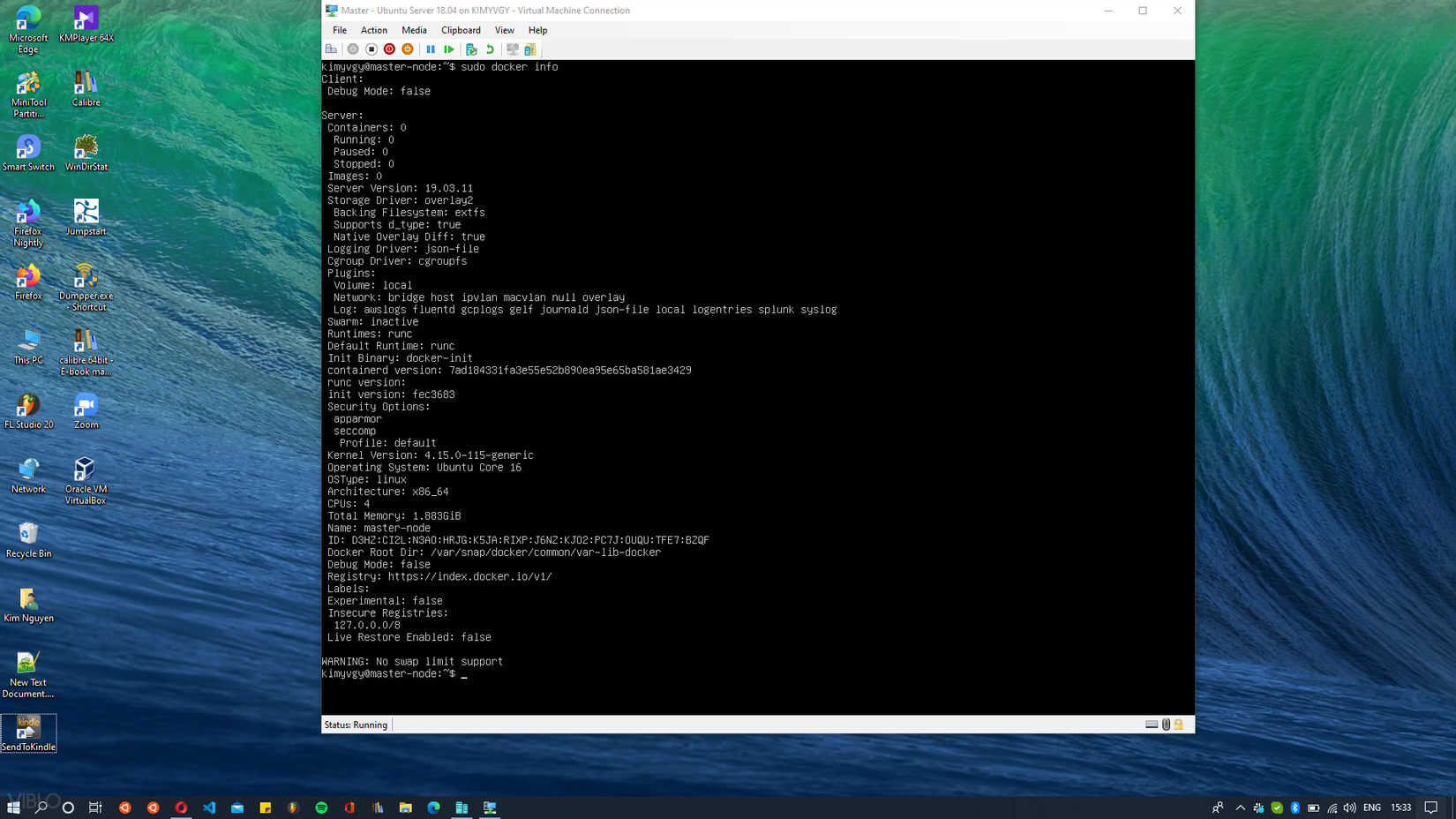Select the Oracle VM VirtualBox desktop icon
This screenshot has height=819, width=1456.
pyautogui.click(x=86, y=481)
